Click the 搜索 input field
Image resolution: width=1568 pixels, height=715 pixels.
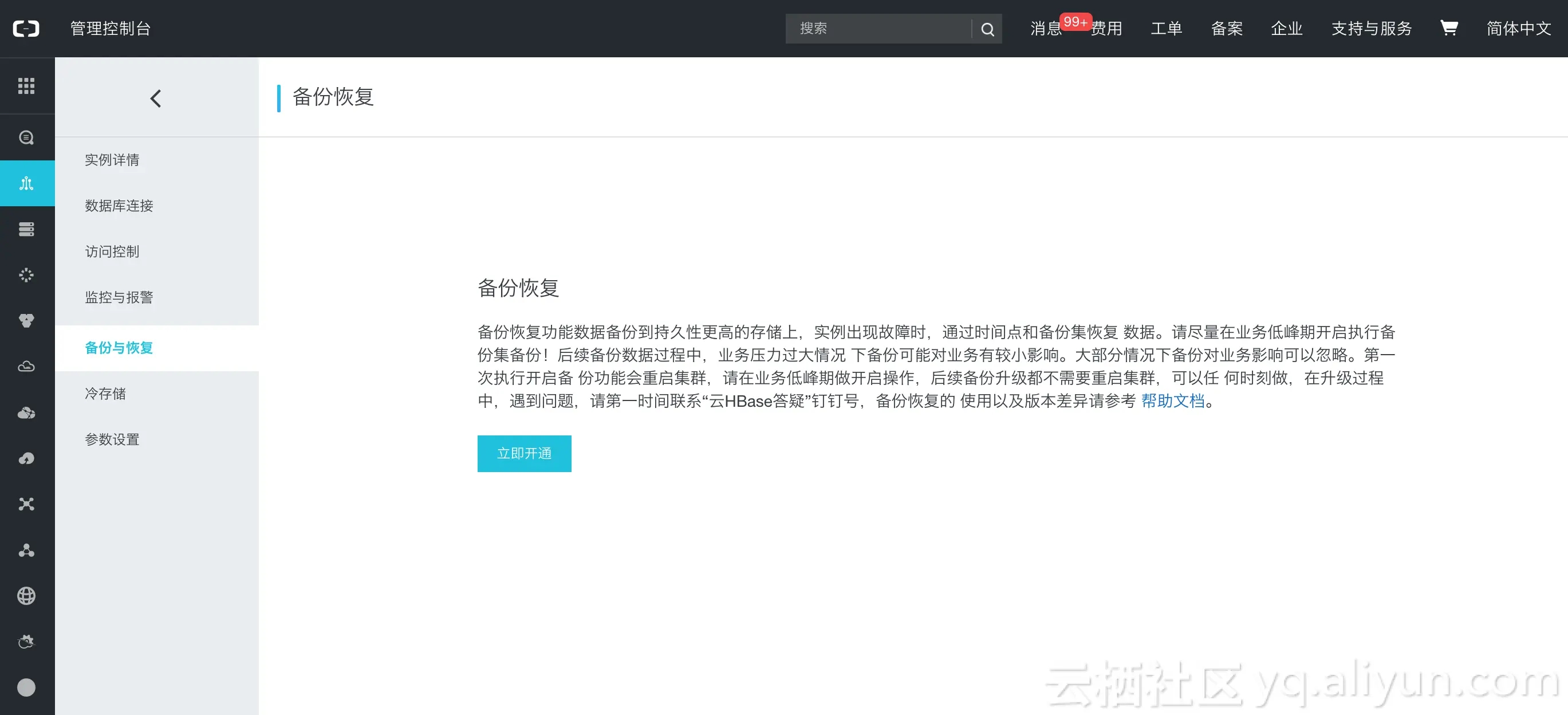click(878, 29)
